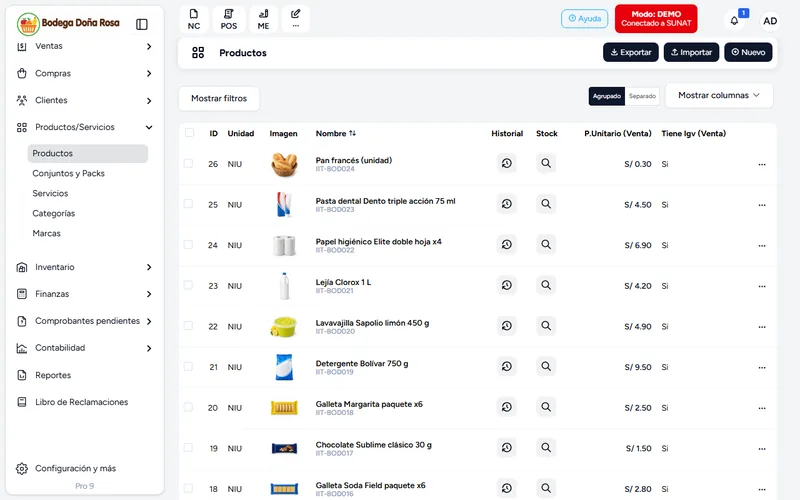Screen dimensions: 800x500
Task: Open Configuración y más gear
Action: click(x=21, y=468)
